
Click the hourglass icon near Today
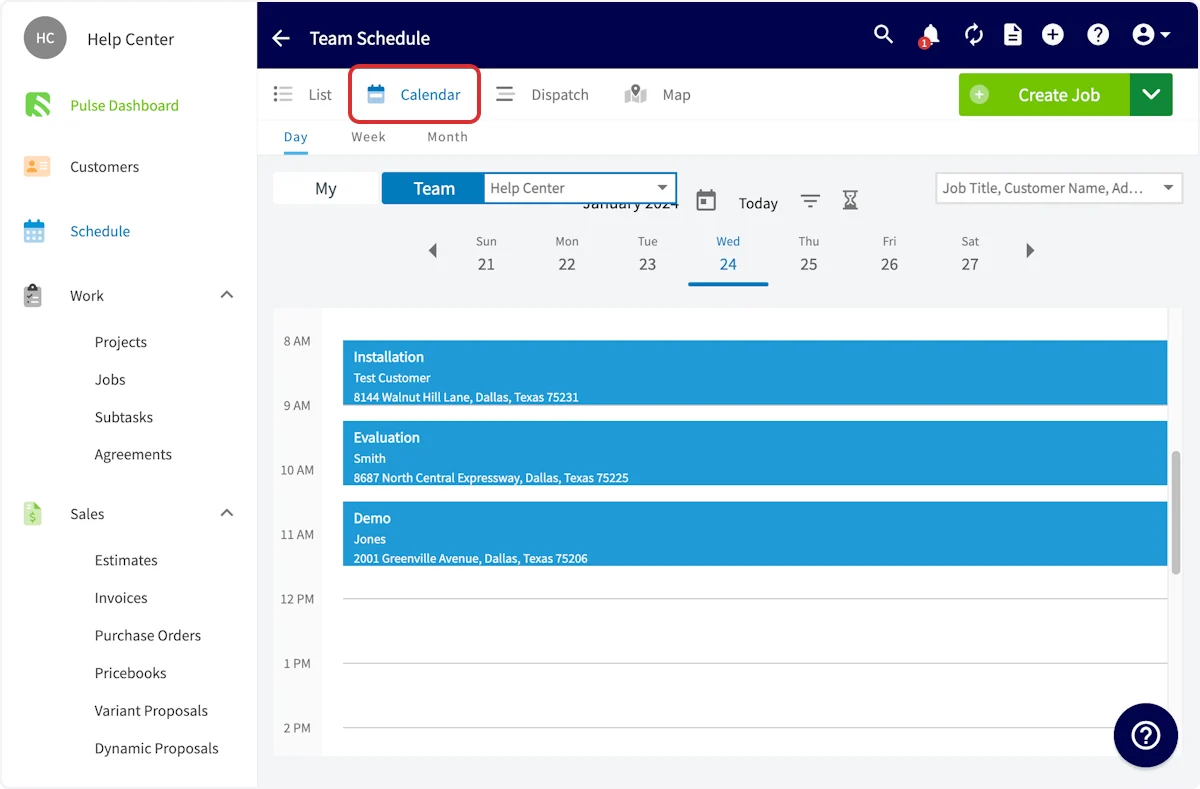pos(850,201)
